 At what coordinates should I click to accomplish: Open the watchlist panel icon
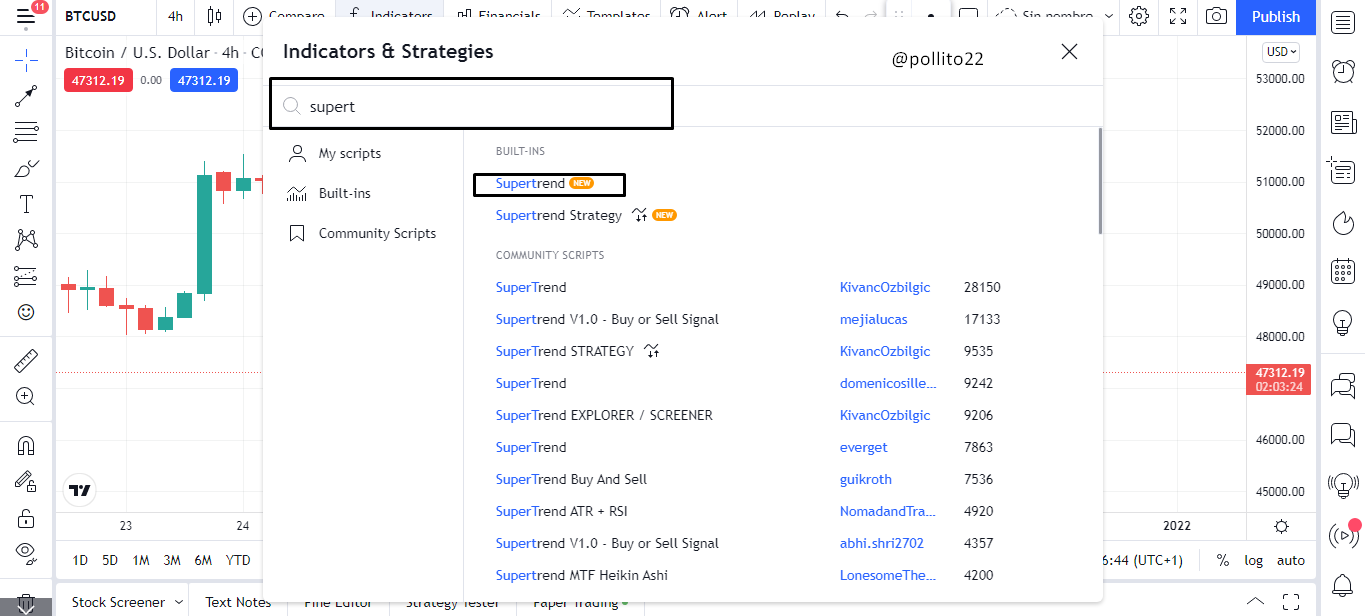point(1343,23)
